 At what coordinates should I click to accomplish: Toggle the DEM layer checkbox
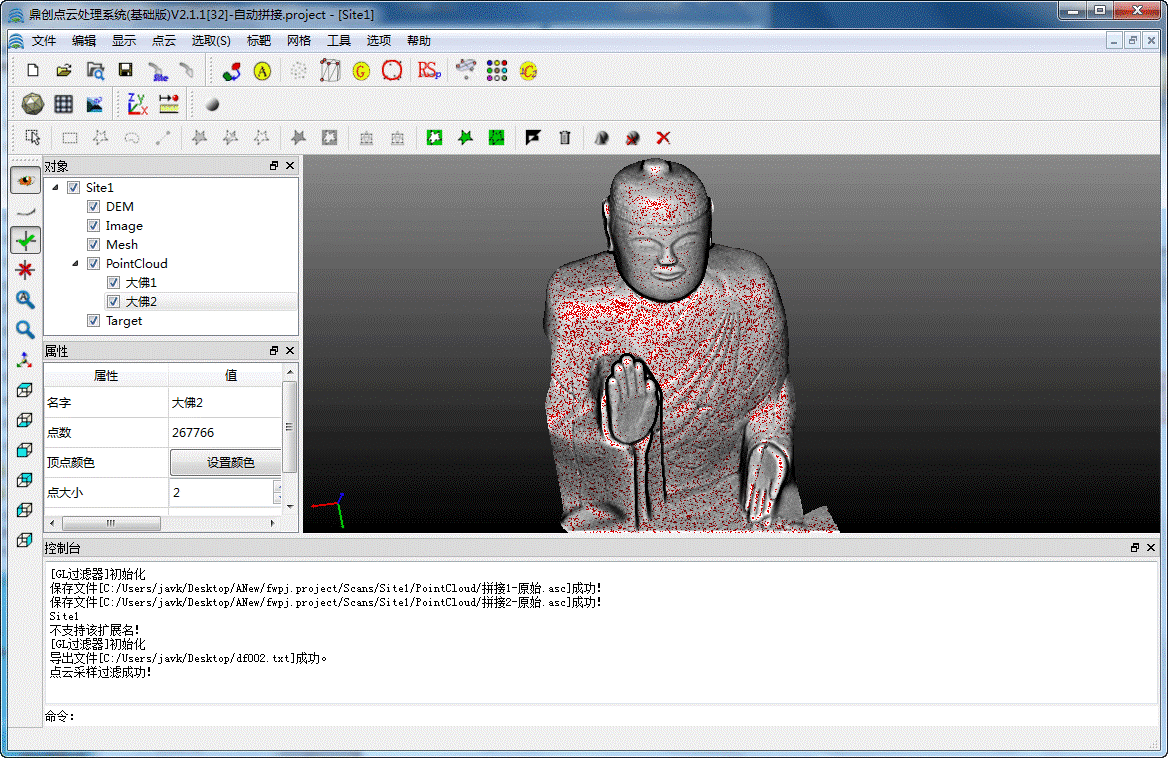[93, 207]
